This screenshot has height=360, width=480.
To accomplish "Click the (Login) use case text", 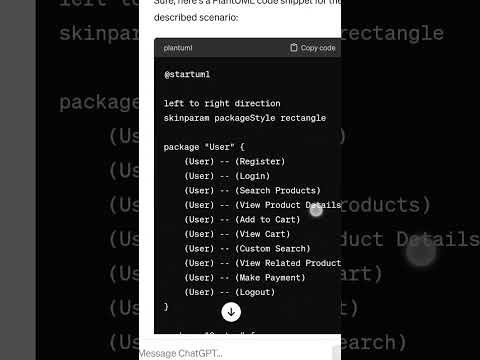I will click(252, 176).
